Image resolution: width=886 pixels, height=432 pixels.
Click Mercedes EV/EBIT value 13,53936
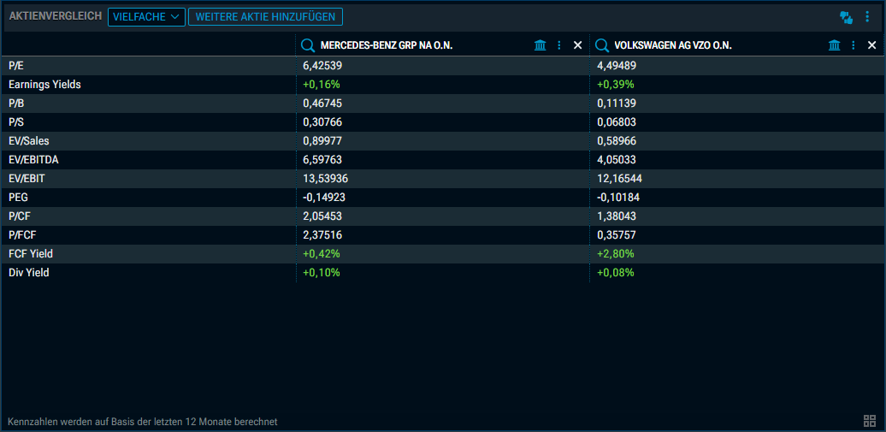tap(325, 178)
